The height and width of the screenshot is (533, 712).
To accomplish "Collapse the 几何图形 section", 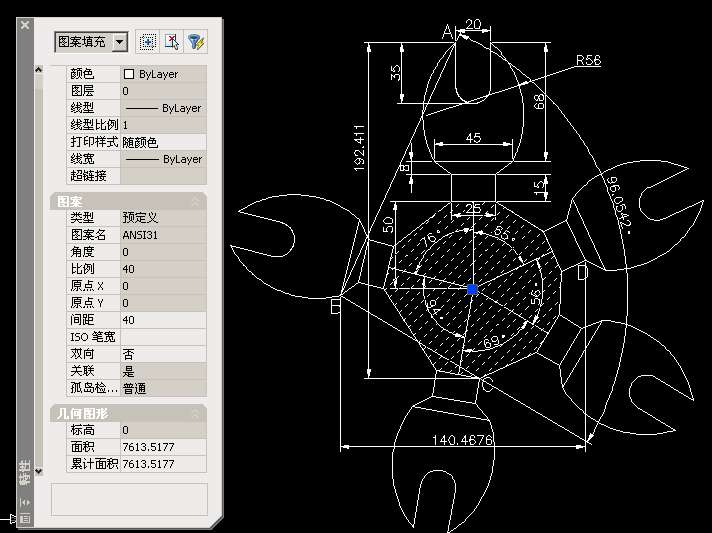I will pyautogui.click(x=195, y=414).
